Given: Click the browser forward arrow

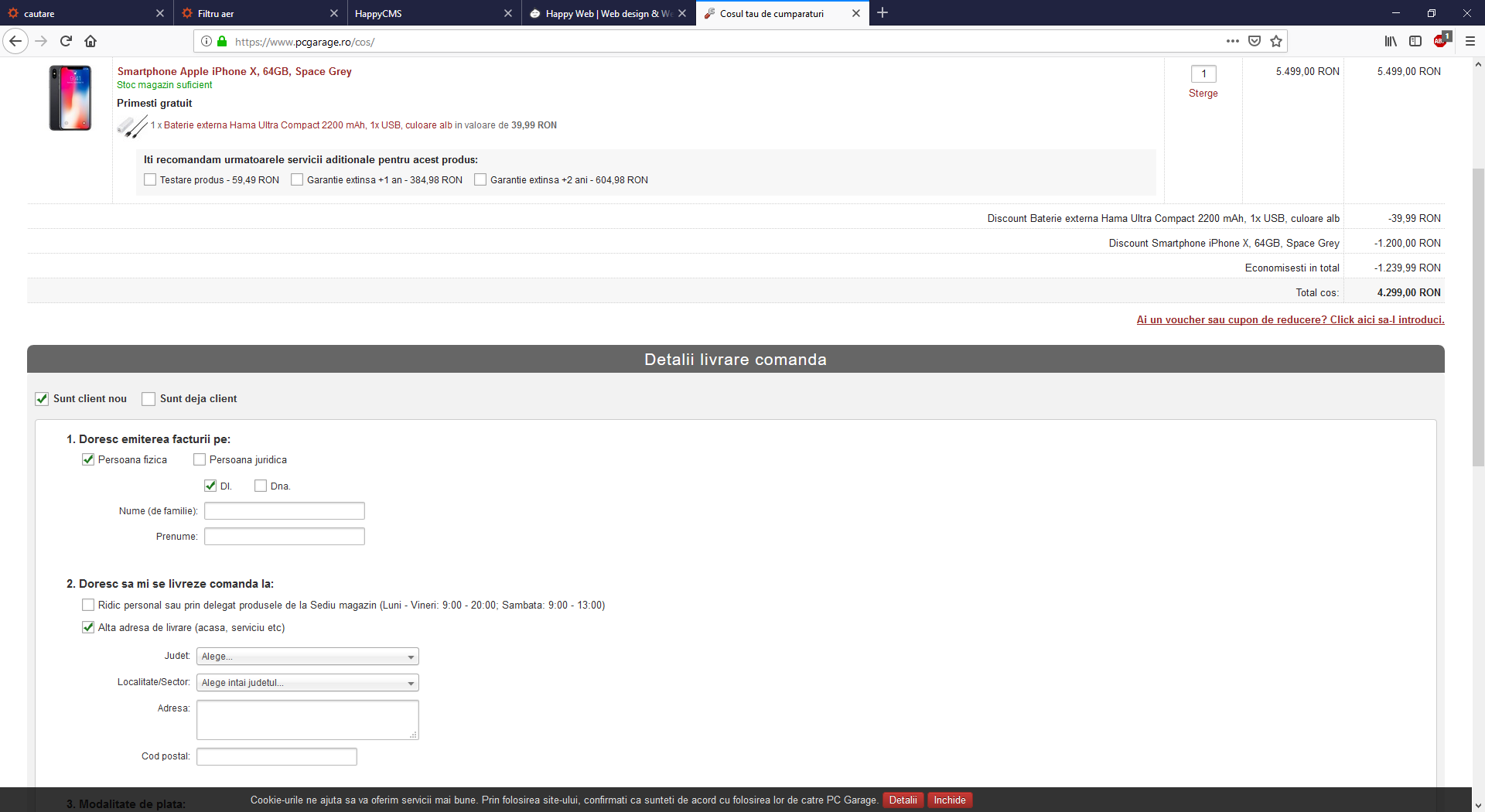Looking at the screenshot, I should [42, 41].
